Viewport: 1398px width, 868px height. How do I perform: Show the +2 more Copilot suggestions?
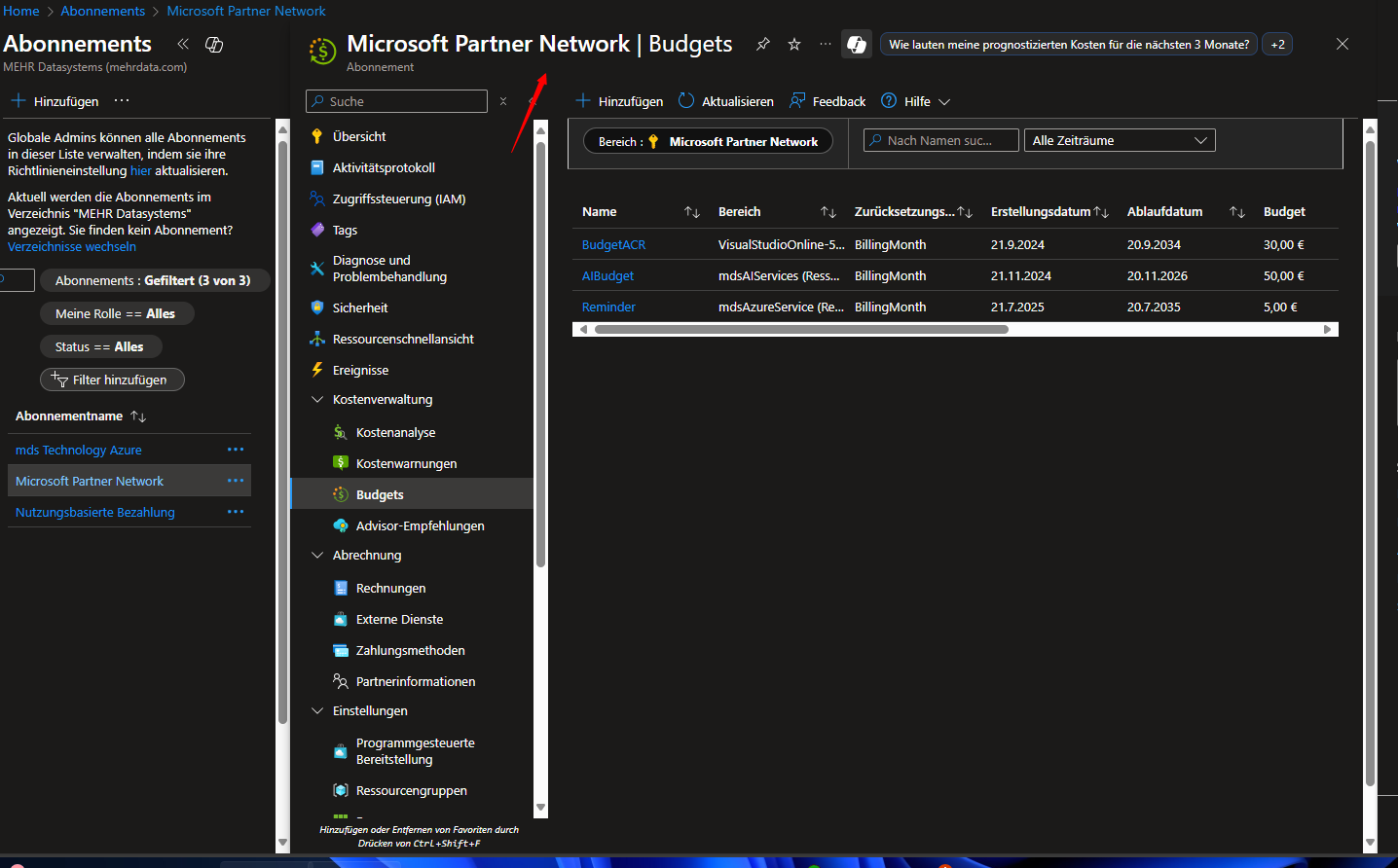[1277, 44]
